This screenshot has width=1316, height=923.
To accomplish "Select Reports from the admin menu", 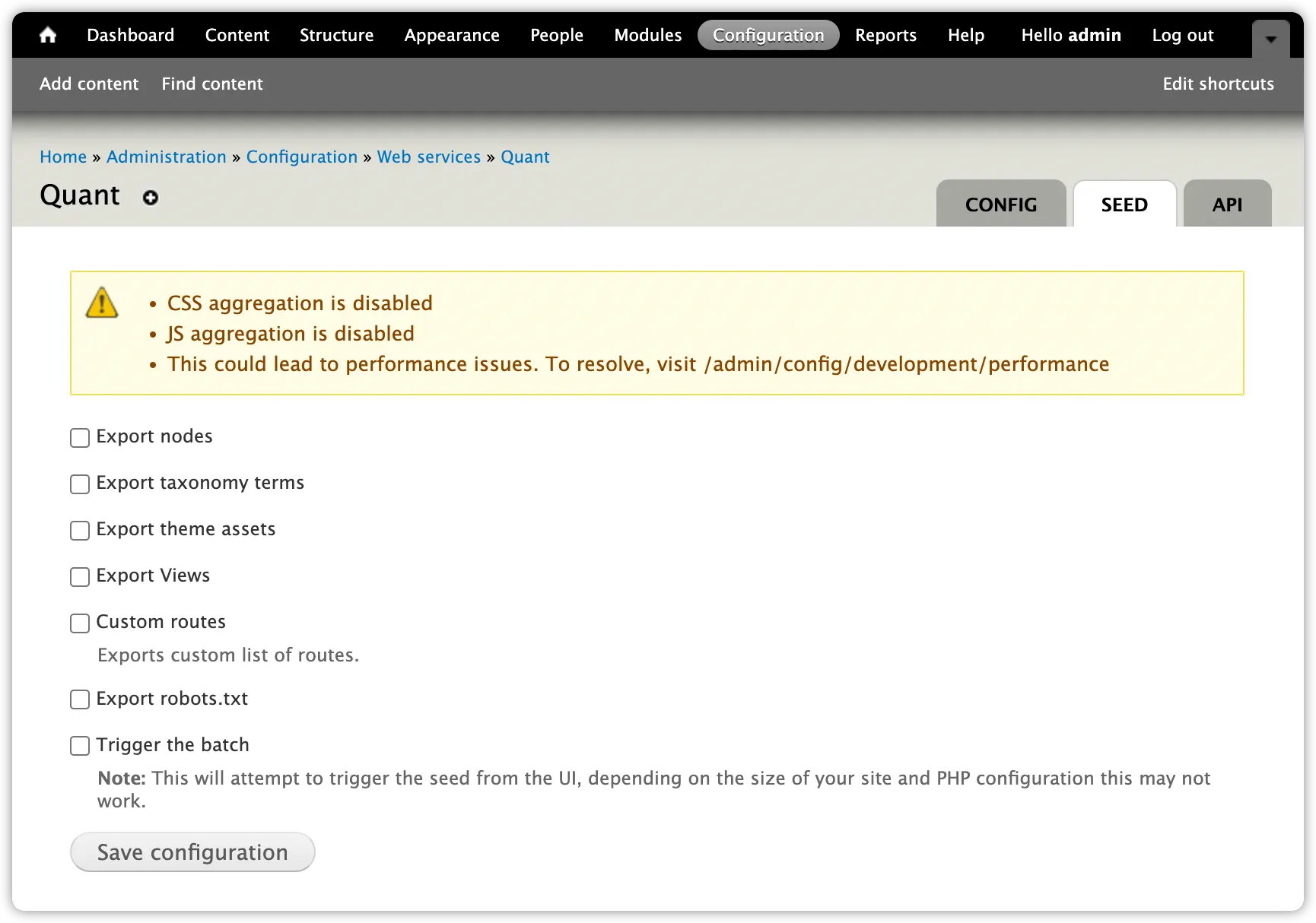I will pyautogui.click(x=885, y=35).
